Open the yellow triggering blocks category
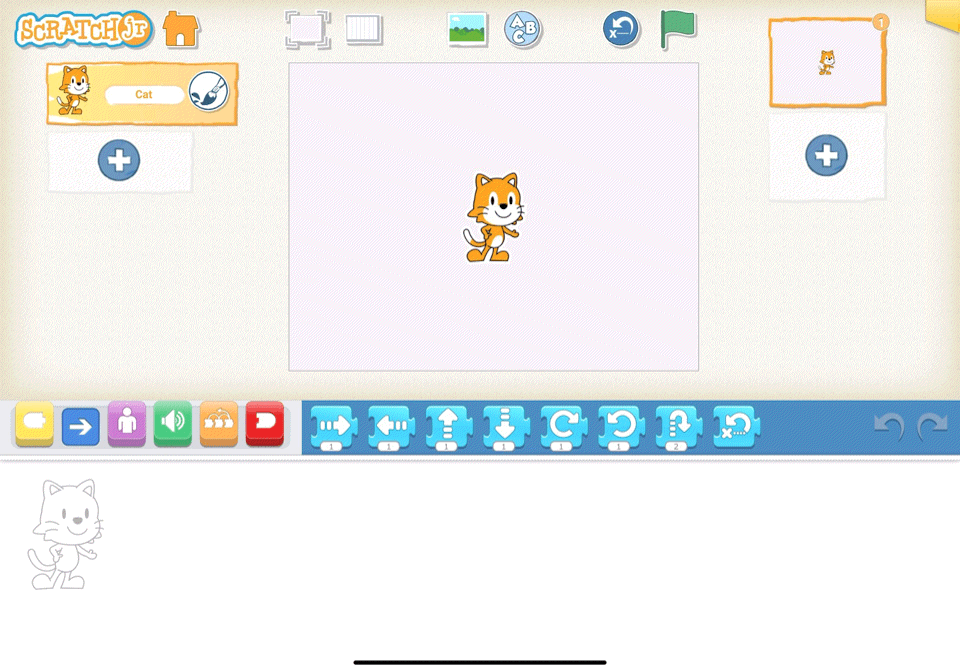Viewport: 960px width, 671px height. [34, 423]
